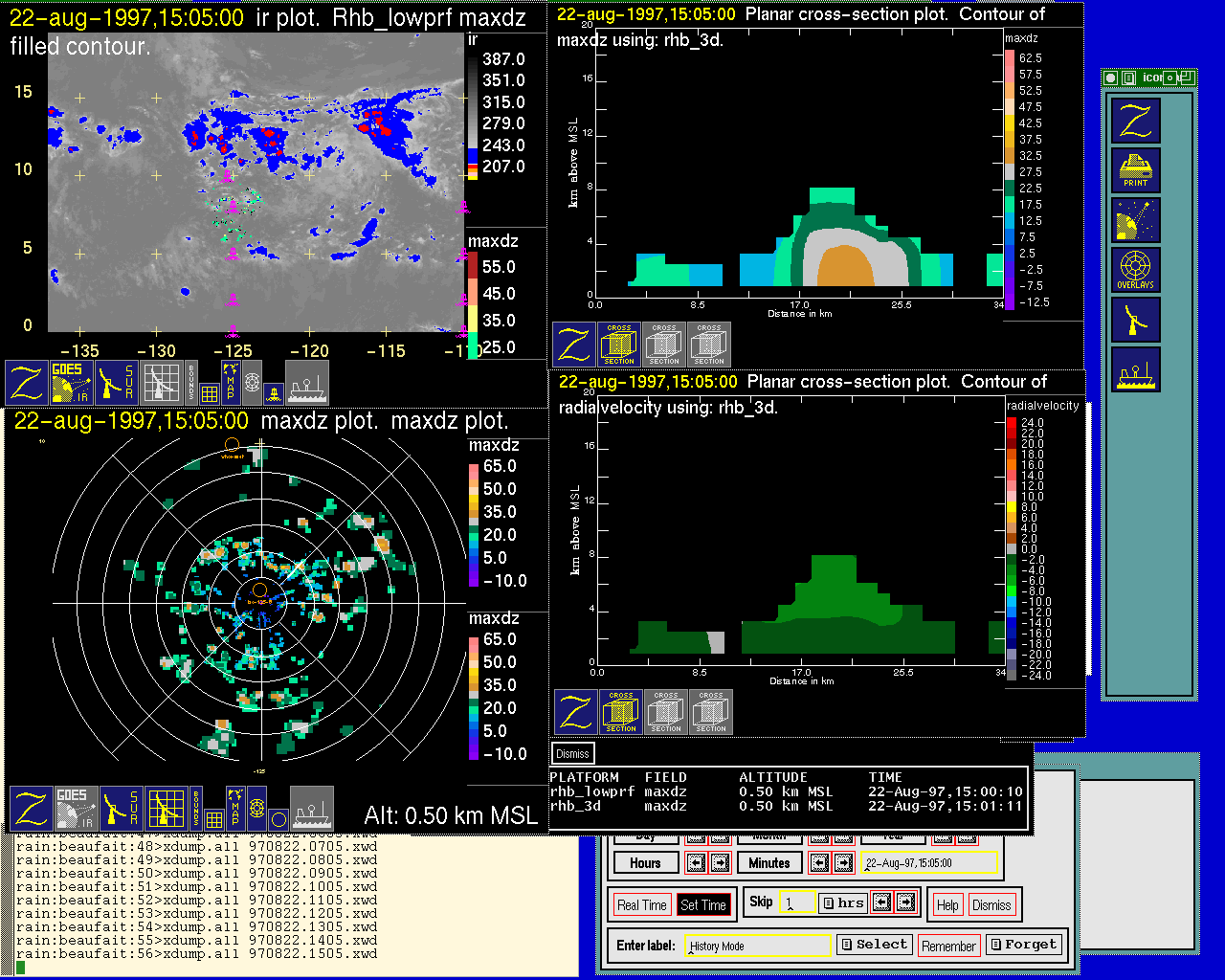This screenshot has width=1225, height=980.
Task: Click the BOUNDS icon in the ir plot toolbar
Action: pos(191,380)
